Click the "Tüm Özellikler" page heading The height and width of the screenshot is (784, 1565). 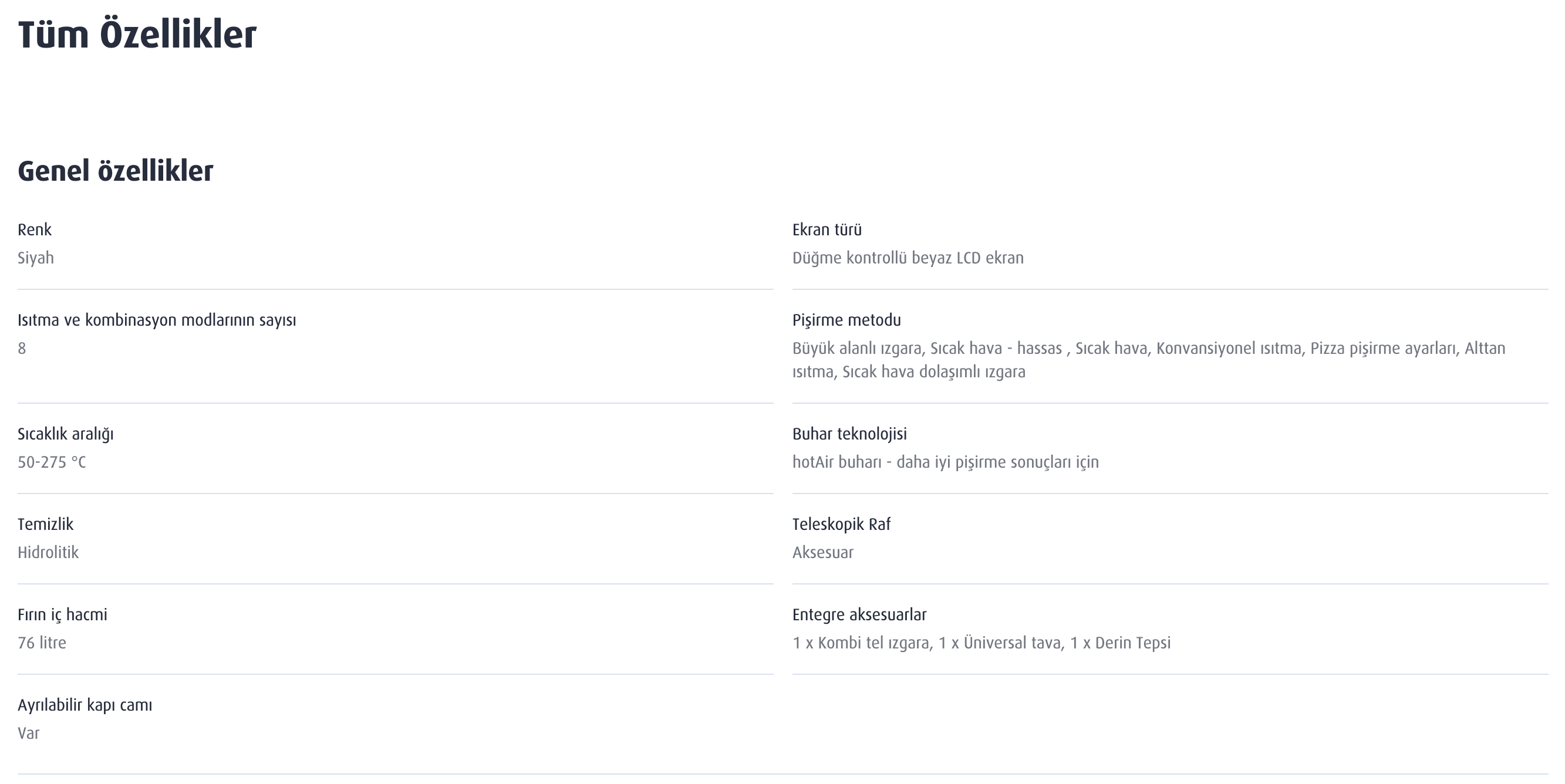coord(137,35)
